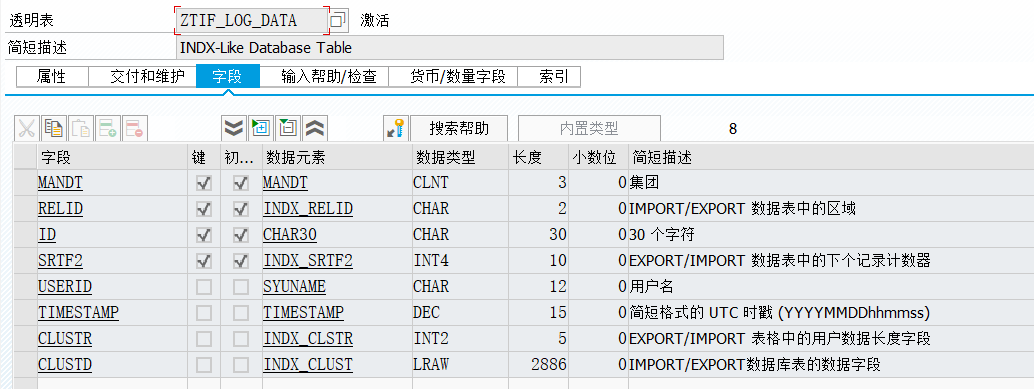Viewport: 1034px width, 389px height.
Task: Switch to the 交付和维护 tab
Action: point(142,76)
